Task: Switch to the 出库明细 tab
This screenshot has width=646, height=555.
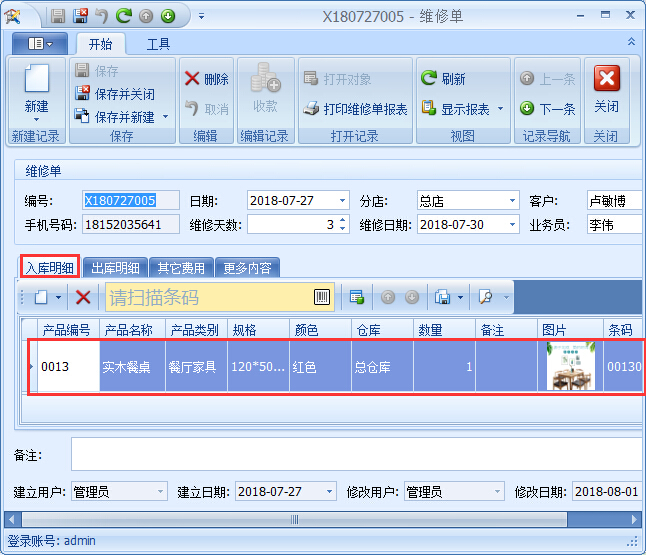Action: point(115,267)
